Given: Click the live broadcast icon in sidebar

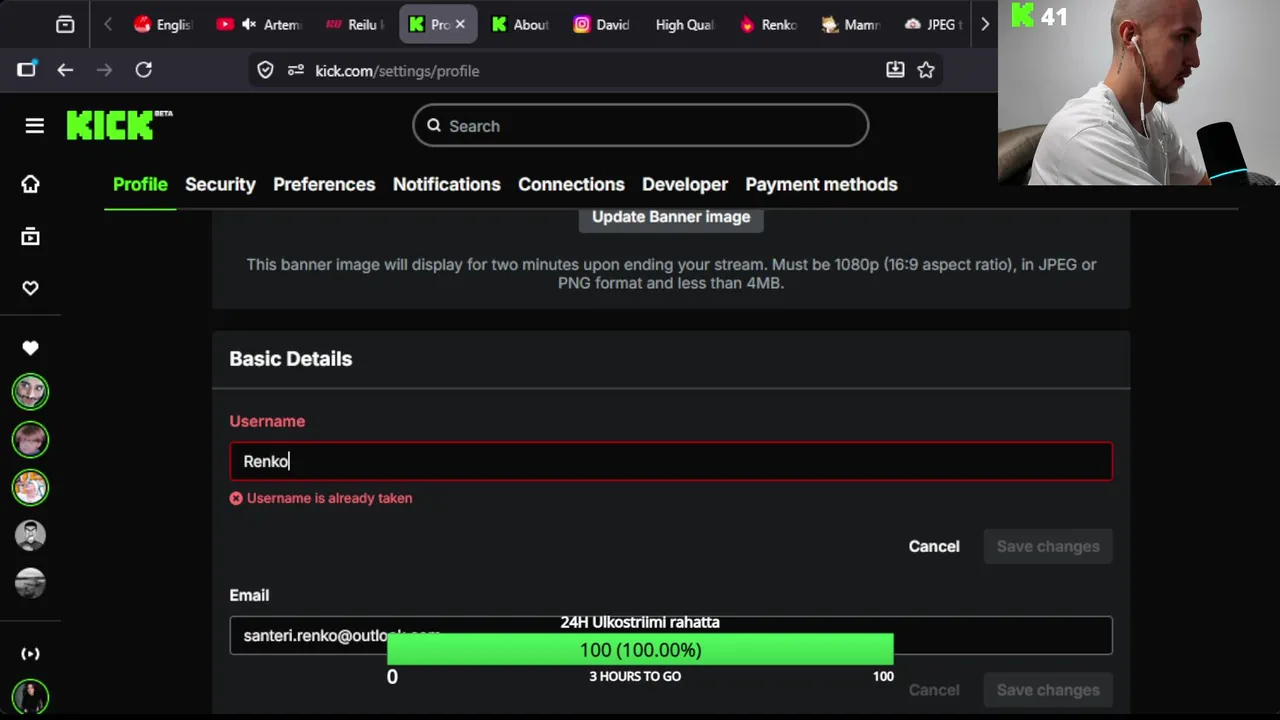Looking at the screenshot, I should tap(30, 653).
